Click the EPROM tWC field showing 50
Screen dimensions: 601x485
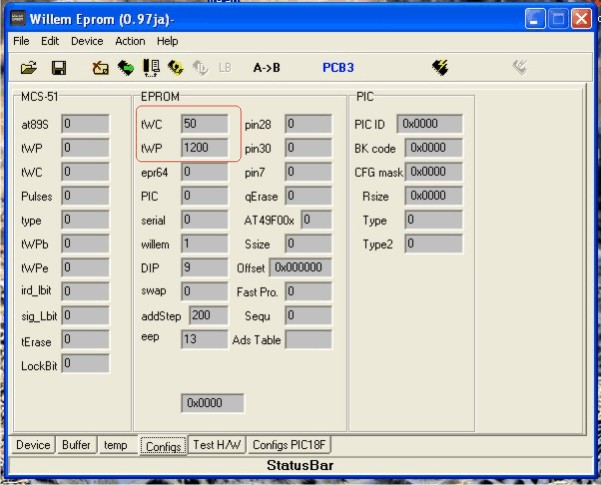point(204,124)
